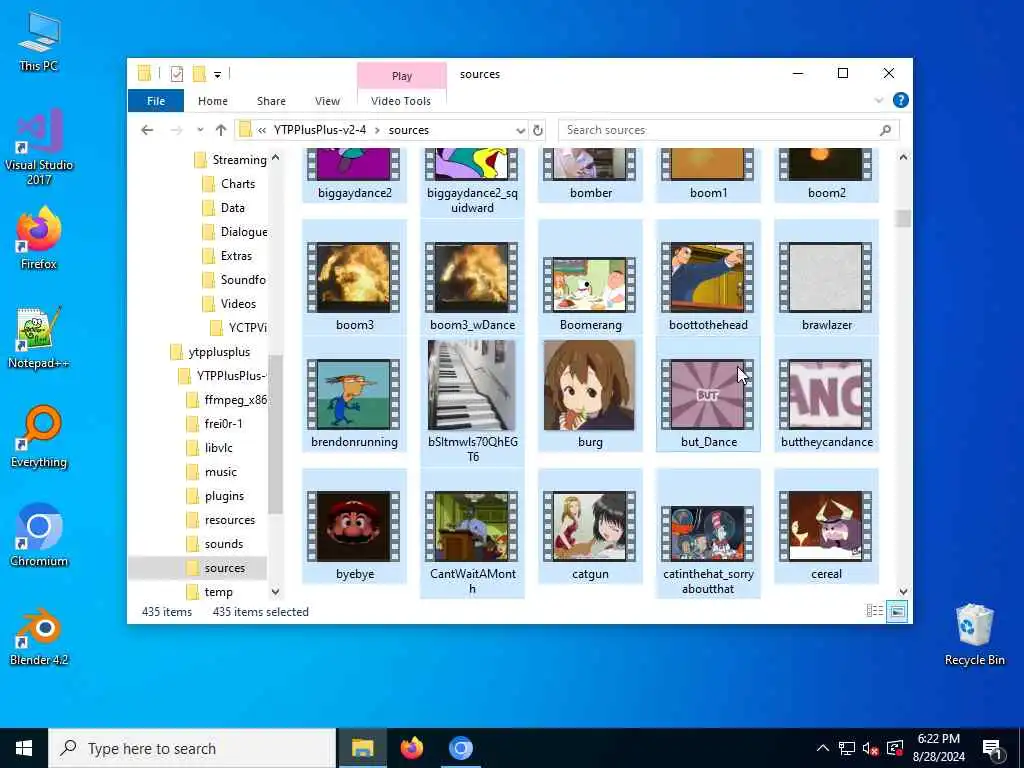Click file list vertical scrollbar thumb
Viewport: 1024px width, 768px height.
(903, 218)
